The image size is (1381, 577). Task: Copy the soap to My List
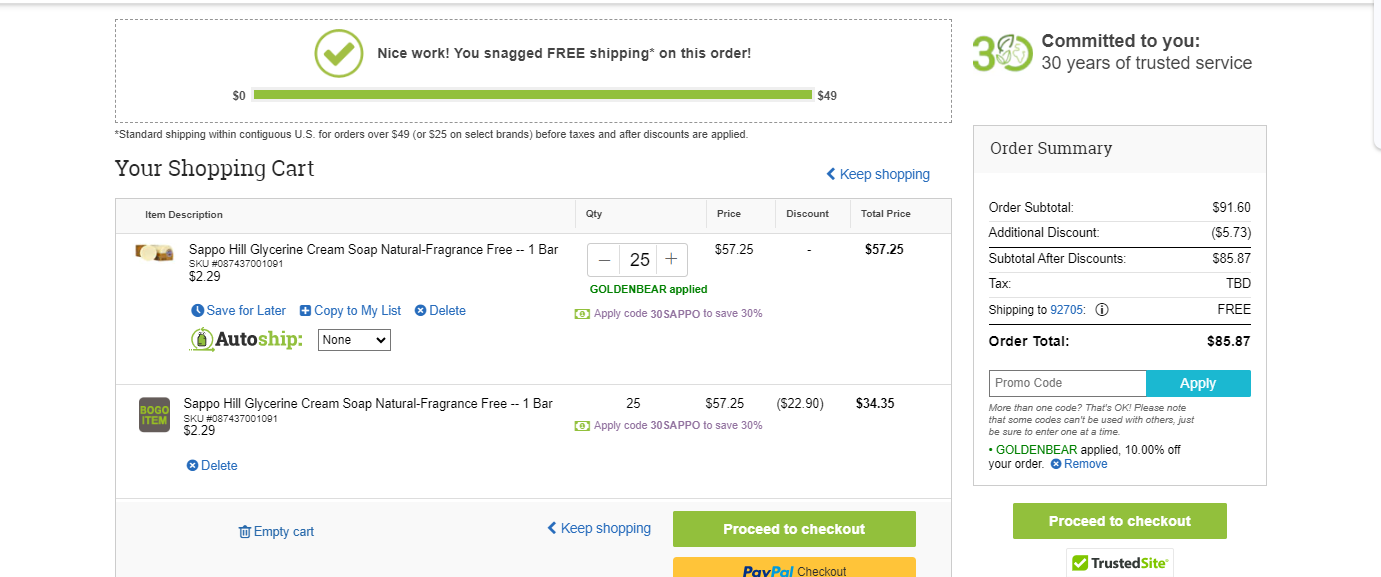pyautogui.click(x=350, y=311)
